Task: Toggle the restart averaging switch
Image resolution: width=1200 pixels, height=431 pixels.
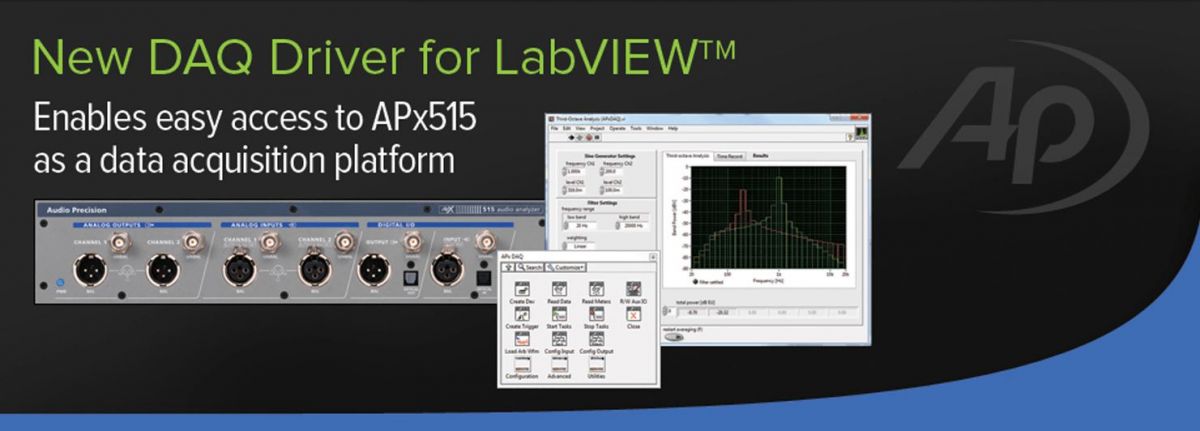Action: point(674,337)
